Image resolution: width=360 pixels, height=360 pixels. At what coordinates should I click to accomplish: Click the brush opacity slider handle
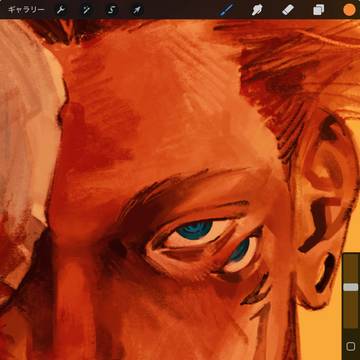pos(351,287)
